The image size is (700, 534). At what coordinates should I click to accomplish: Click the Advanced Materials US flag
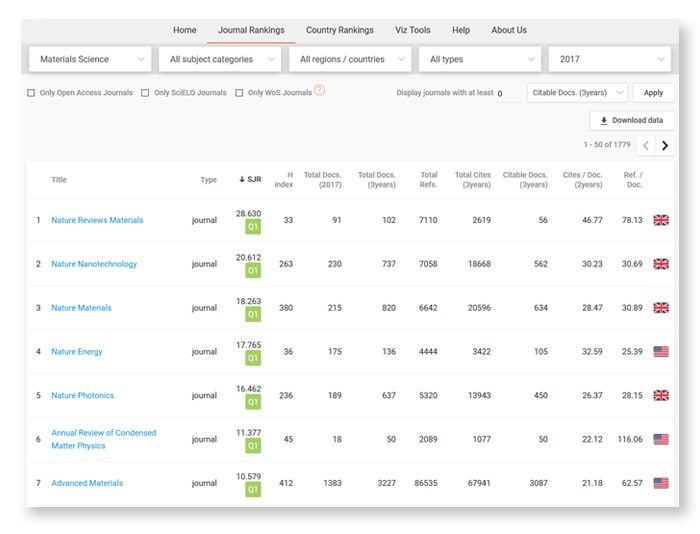(x=661, y=483)
